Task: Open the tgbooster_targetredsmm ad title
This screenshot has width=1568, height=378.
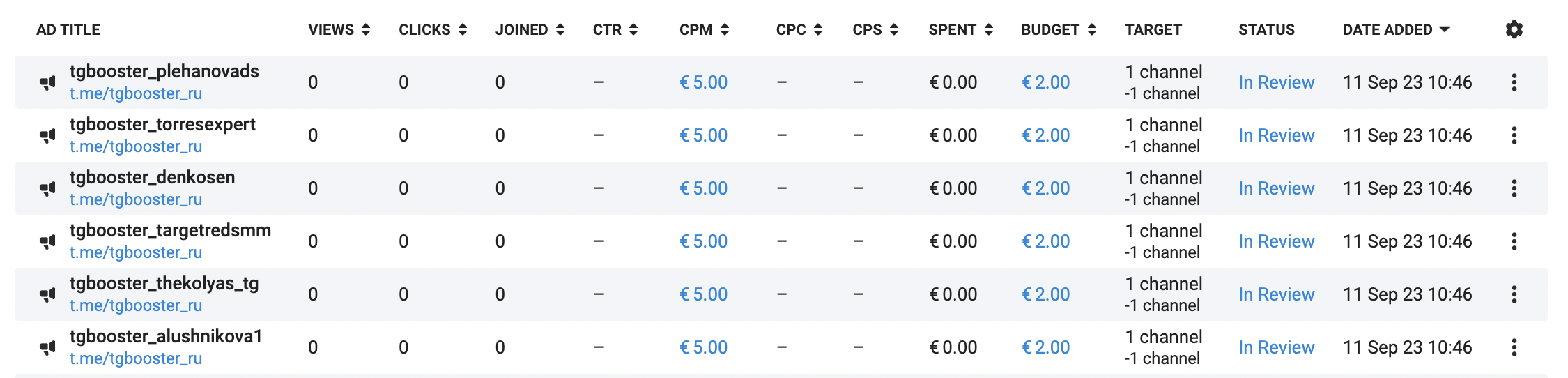Action: [170, 230]
